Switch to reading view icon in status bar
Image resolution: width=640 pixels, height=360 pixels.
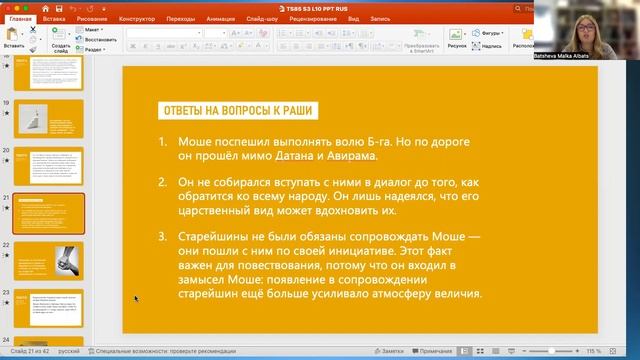[496, 351]
